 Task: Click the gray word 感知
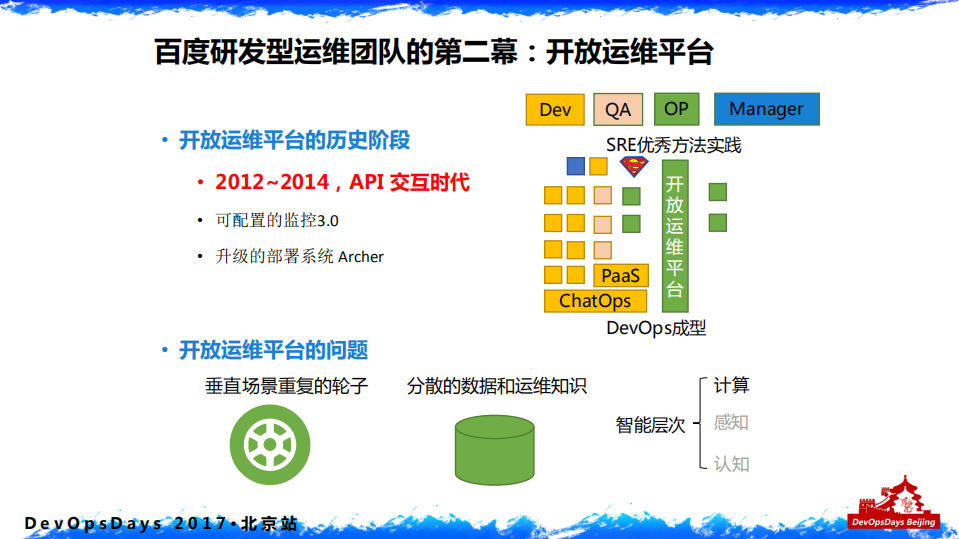pyautogui.click(x=731, y=423)
